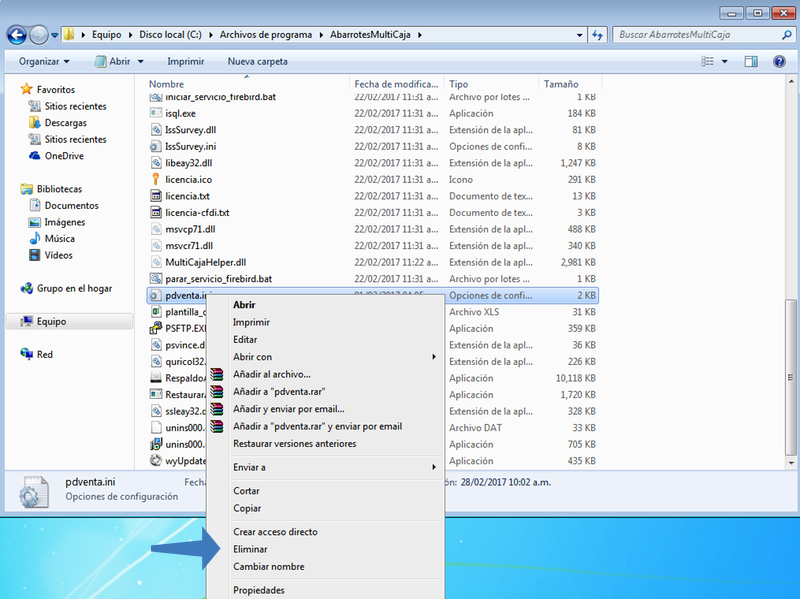Image resolution: width=800 pixels, height=599 pixels.
Task: Toggle the preview pane icon
Action: point(751,61)
